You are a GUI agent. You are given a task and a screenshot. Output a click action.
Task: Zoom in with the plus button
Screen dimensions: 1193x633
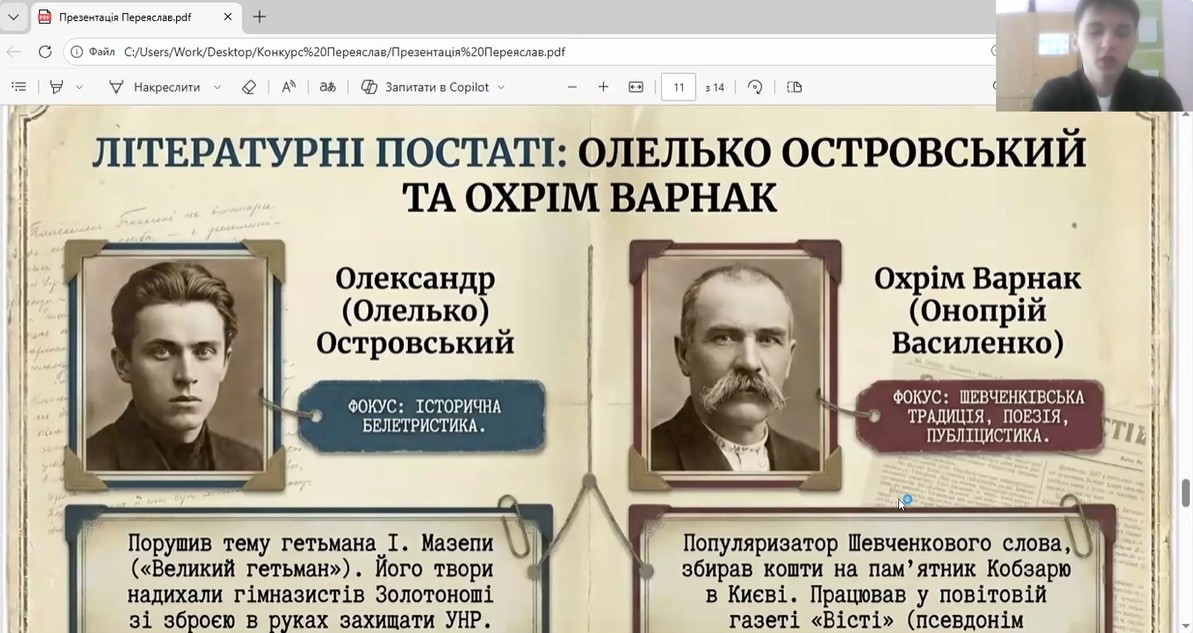(x=603, y=87)
